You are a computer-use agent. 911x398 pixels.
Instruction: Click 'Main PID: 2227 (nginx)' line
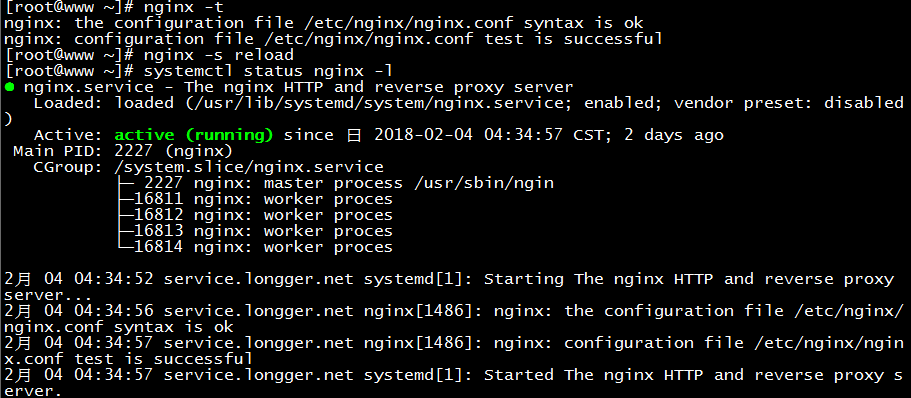pos(123,152)
